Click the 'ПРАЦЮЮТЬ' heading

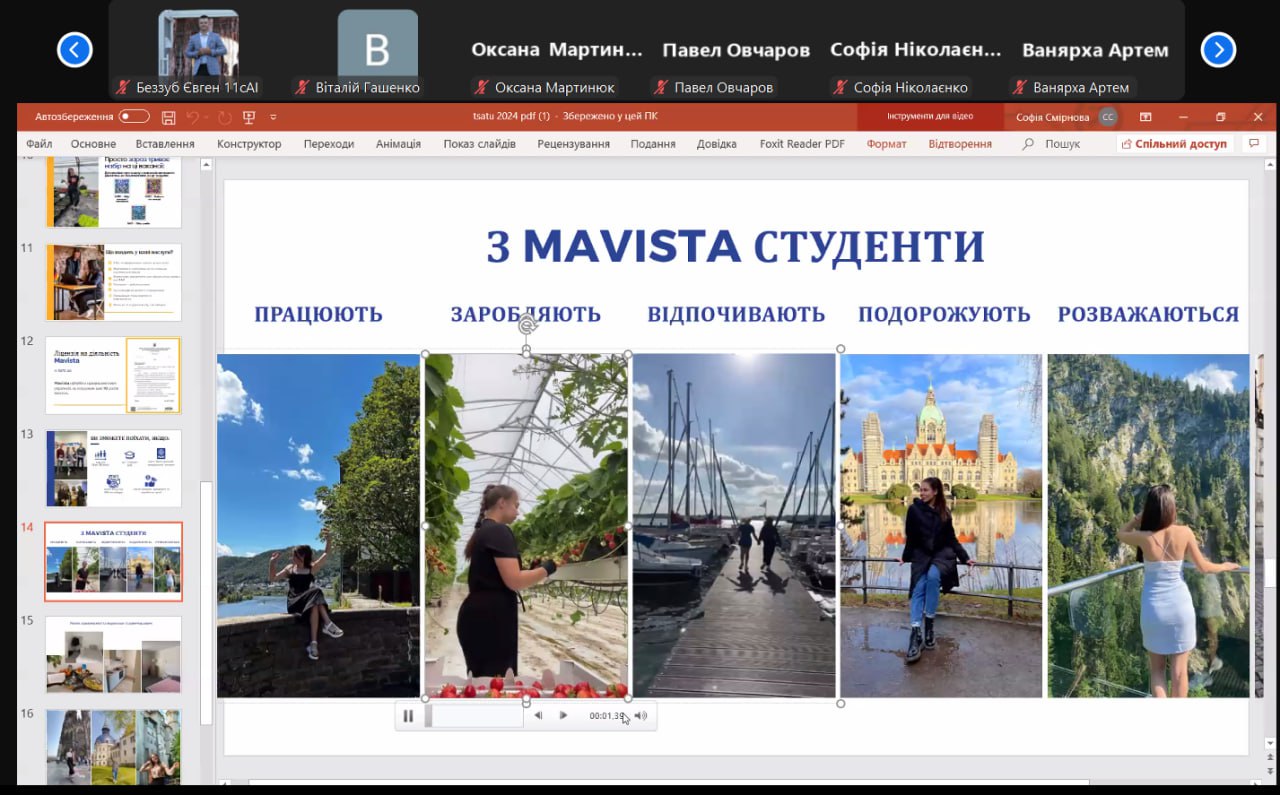(x=318, y=314)
